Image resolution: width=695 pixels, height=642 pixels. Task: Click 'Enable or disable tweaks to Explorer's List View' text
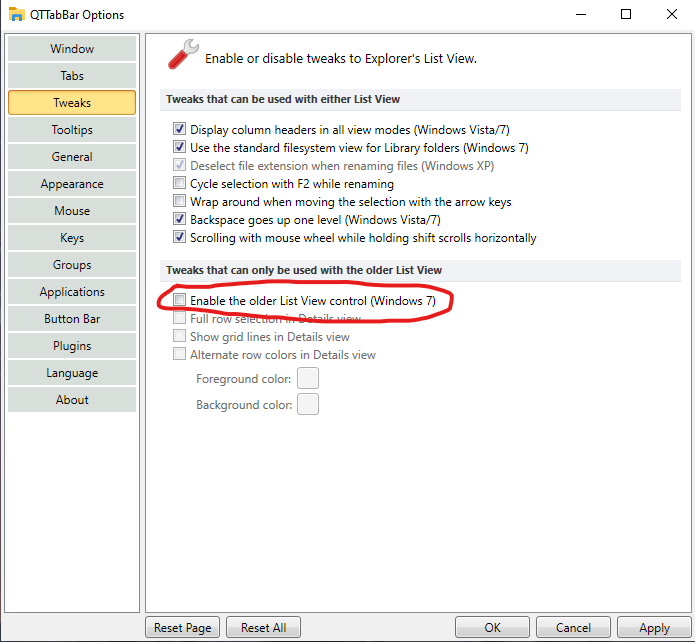341,59
